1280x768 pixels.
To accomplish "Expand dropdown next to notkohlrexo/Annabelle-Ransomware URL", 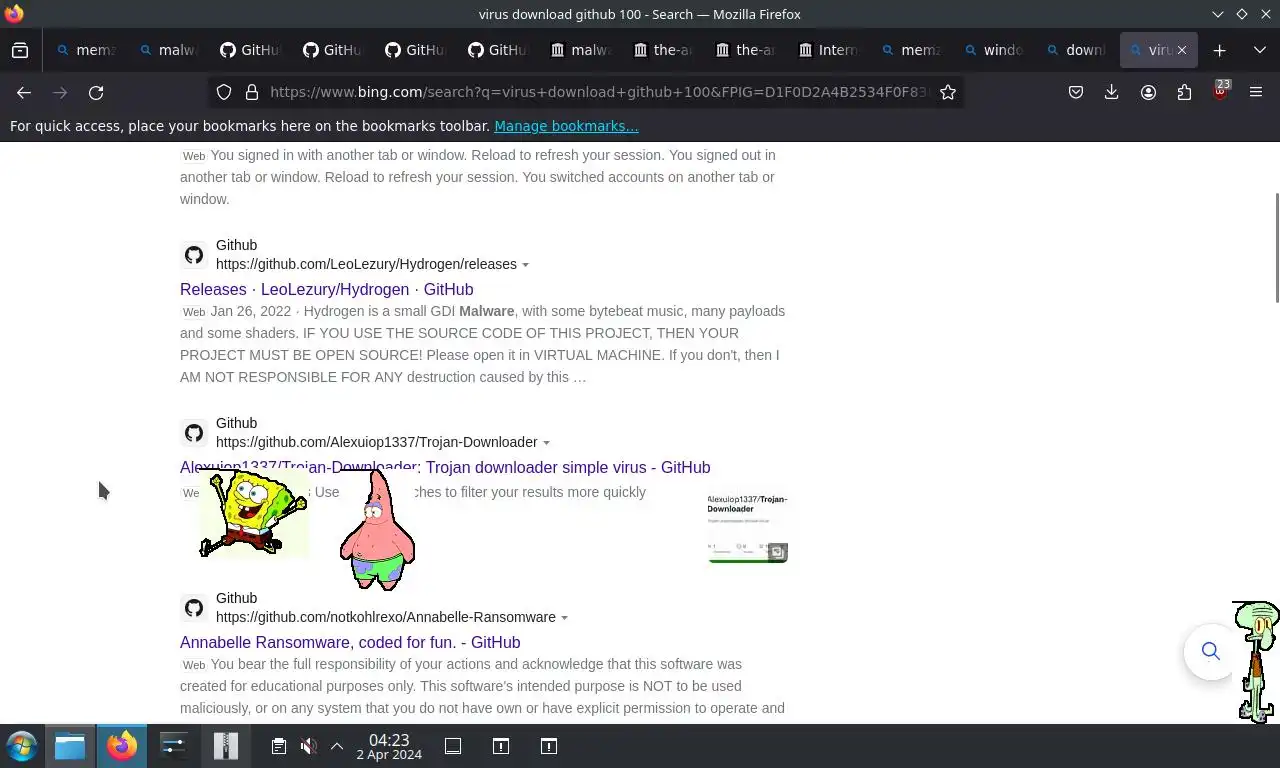I will 564,618.
